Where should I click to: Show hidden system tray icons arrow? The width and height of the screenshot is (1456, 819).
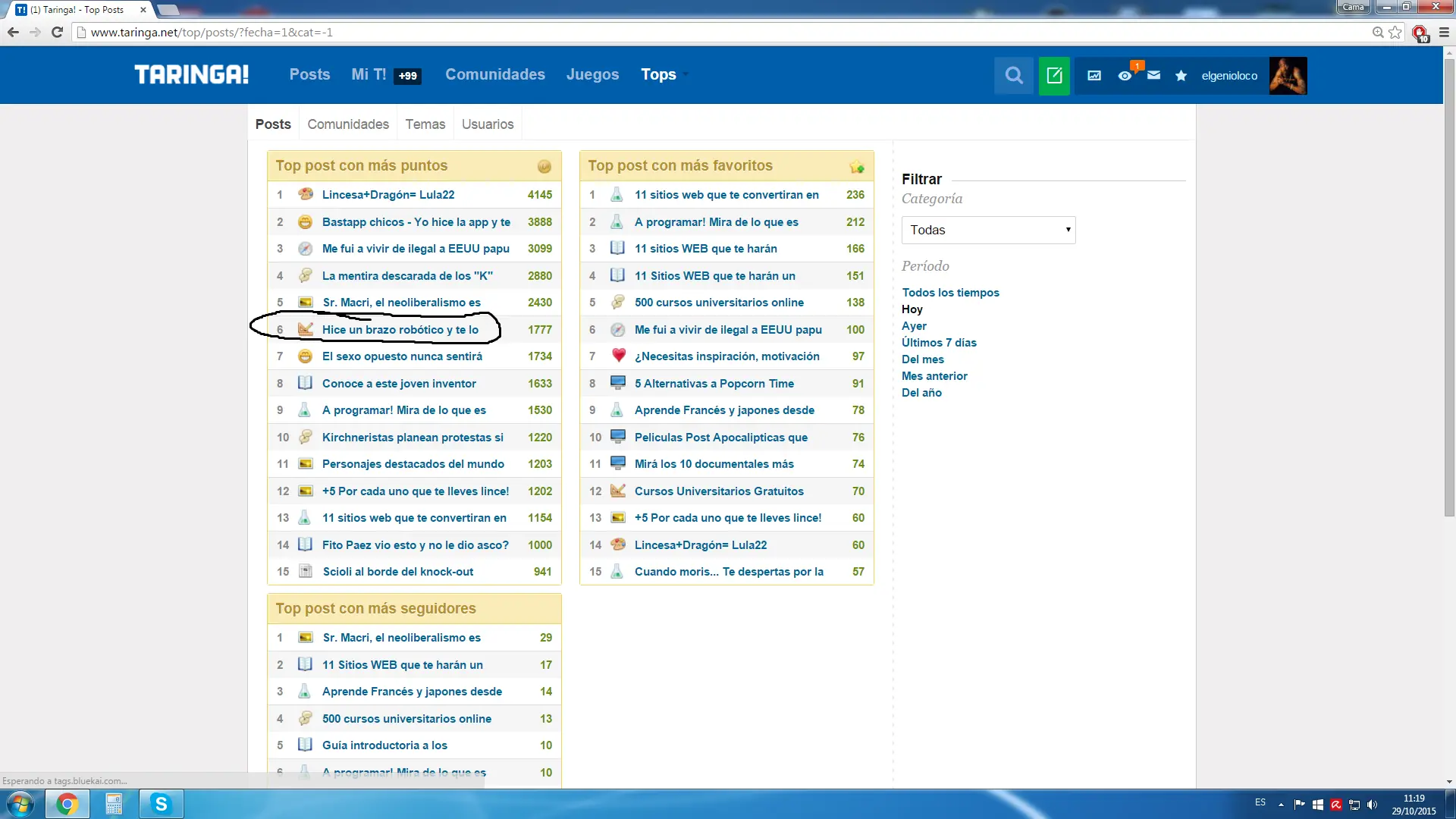1281,804
